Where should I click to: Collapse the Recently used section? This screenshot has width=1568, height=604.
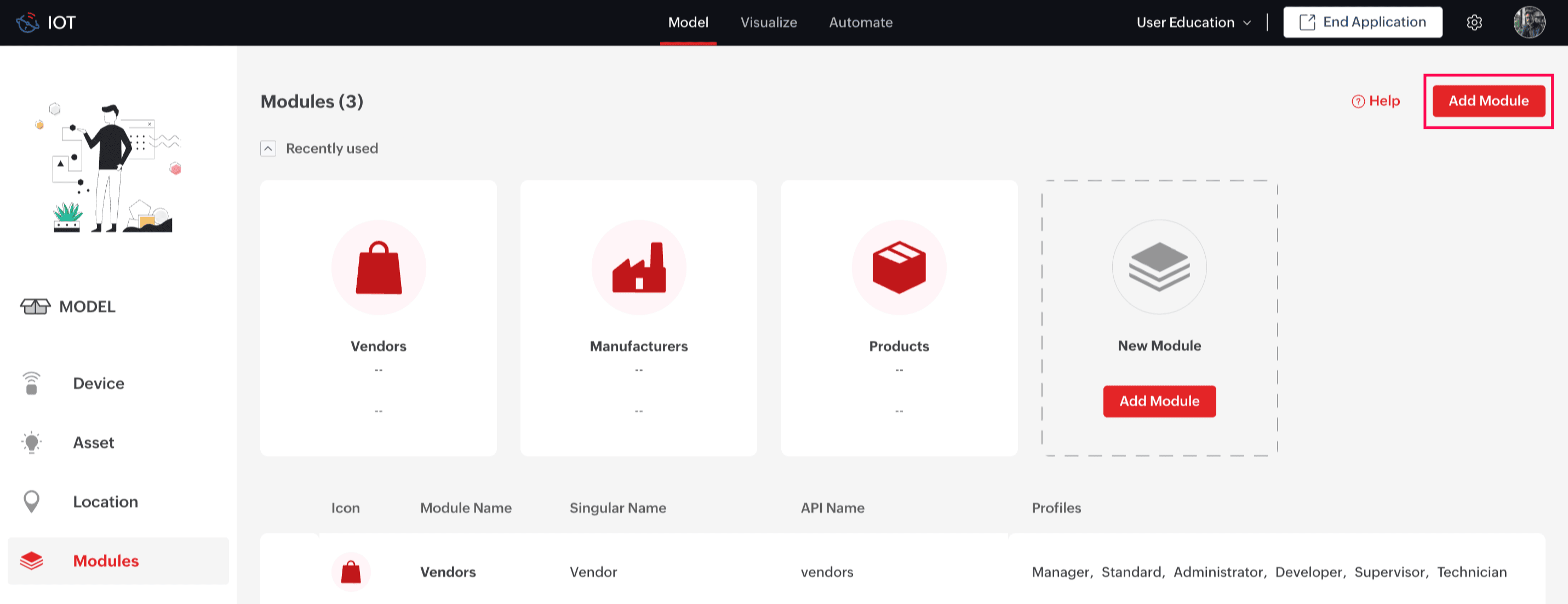[x=268, y=149]
